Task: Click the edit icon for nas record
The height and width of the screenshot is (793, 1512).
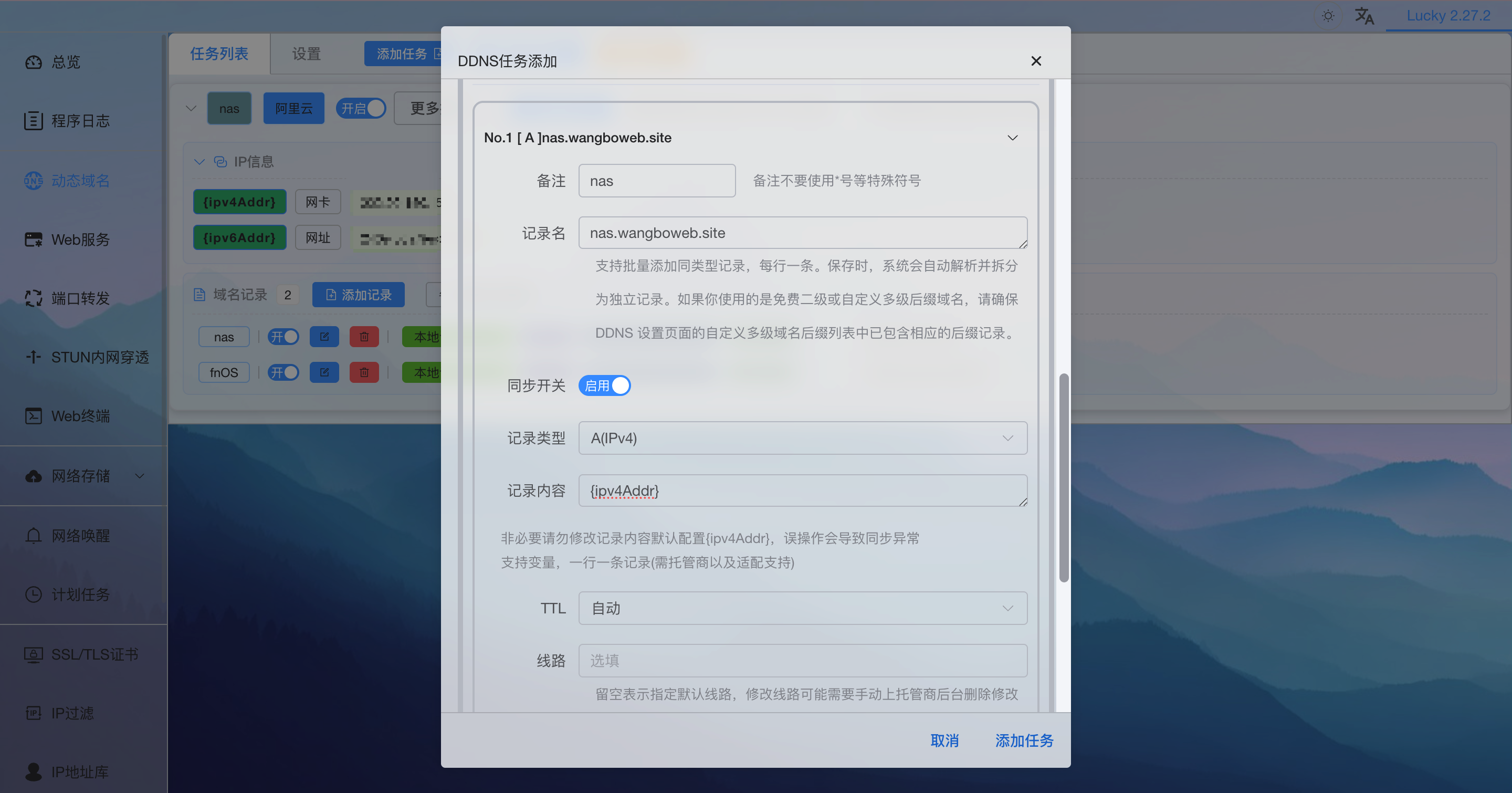Action: 324,337
